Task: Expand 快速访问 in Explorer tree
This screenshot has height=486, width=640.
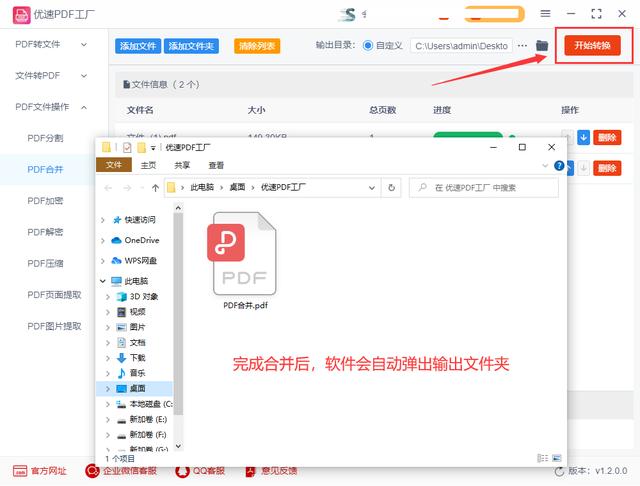Action: pyautogui.click(x=103, y=220)
